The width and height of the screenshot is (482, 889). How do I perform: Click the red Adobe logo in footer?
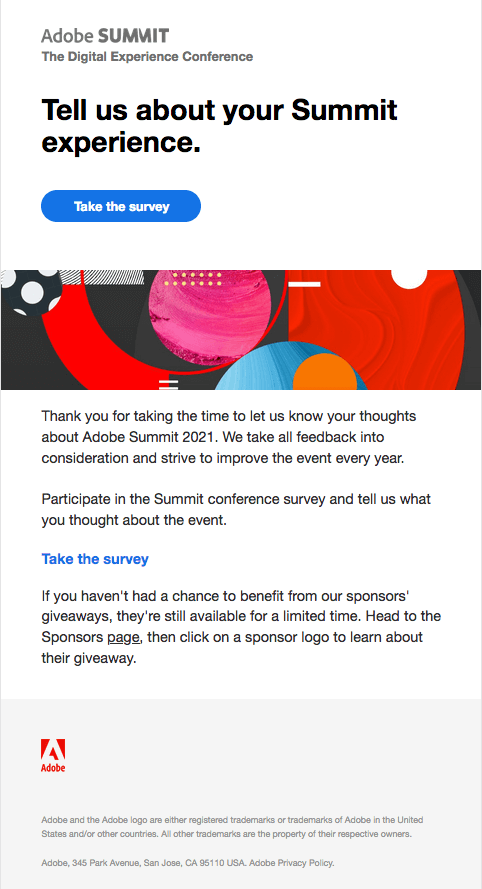pyautogui.click(x=53, y=755)
